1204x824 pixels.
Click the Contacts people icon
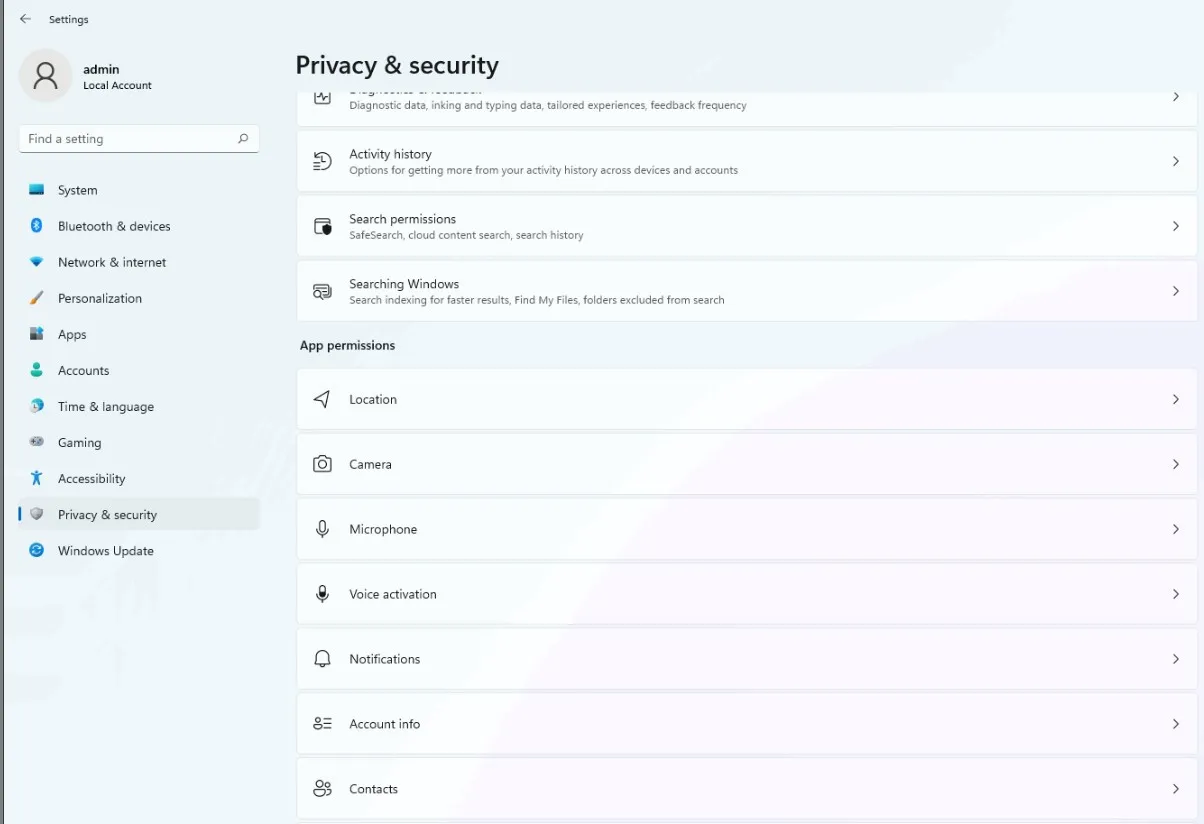click(x=322, y=789)
